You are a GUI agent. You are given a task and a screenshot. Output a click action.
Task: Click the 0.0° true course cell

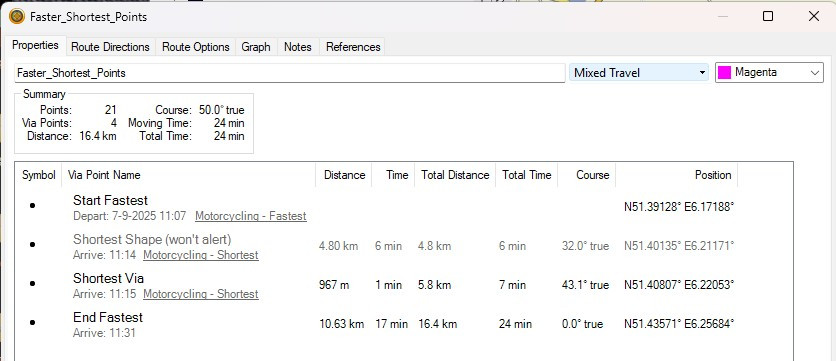pos(582,324)
